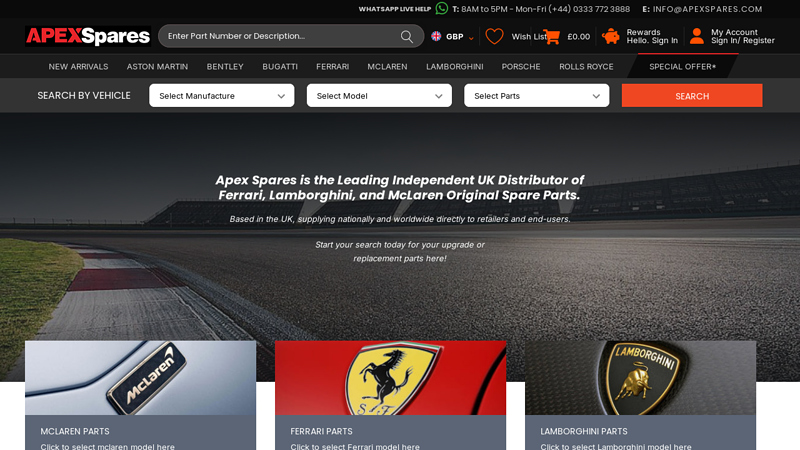The image size is (800, 450).
Task: Click the search magnifier icon
Action: 407,36
